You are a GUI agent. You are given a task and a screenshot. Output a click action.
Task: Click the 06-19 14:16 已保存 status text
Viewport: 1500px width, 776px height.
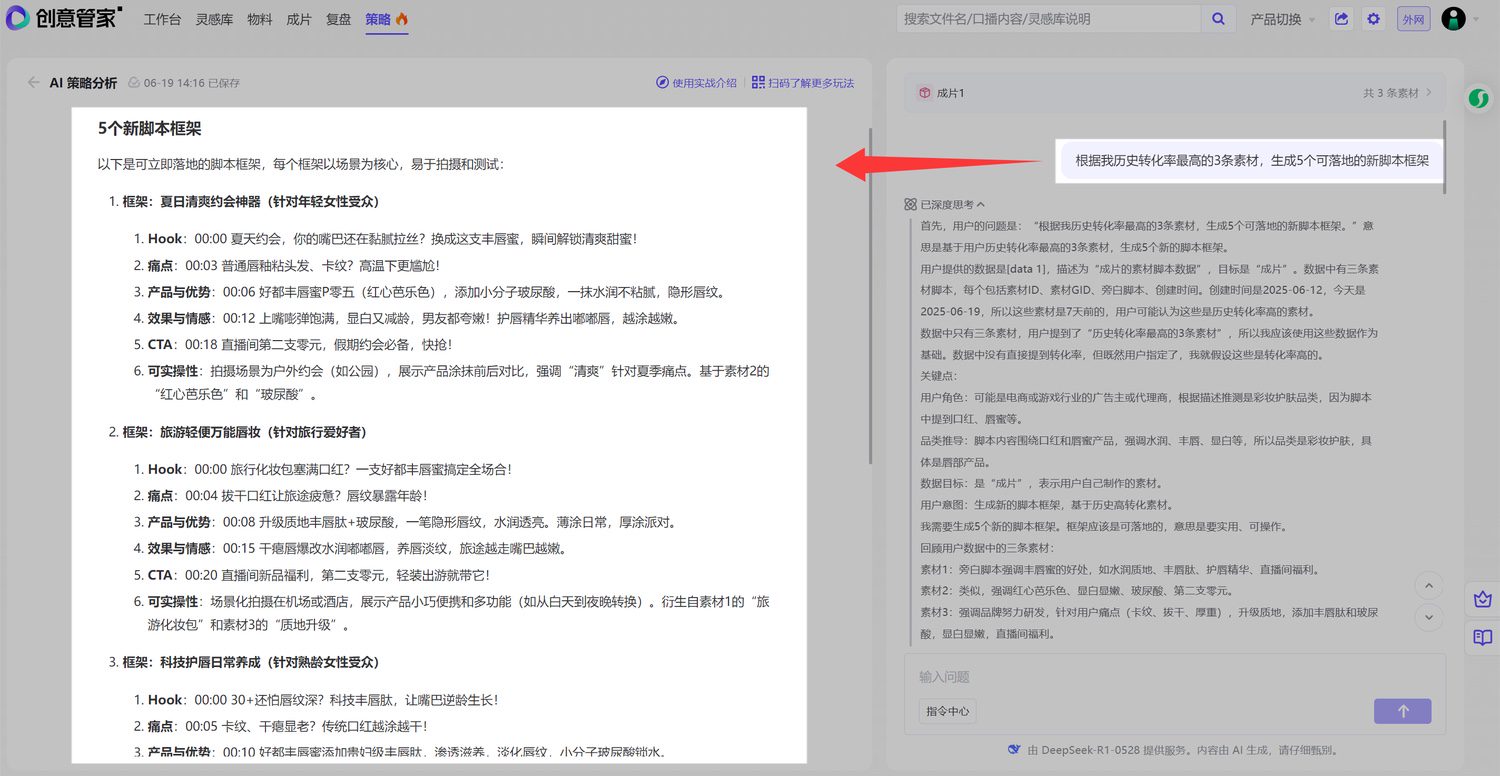(191, 83)
